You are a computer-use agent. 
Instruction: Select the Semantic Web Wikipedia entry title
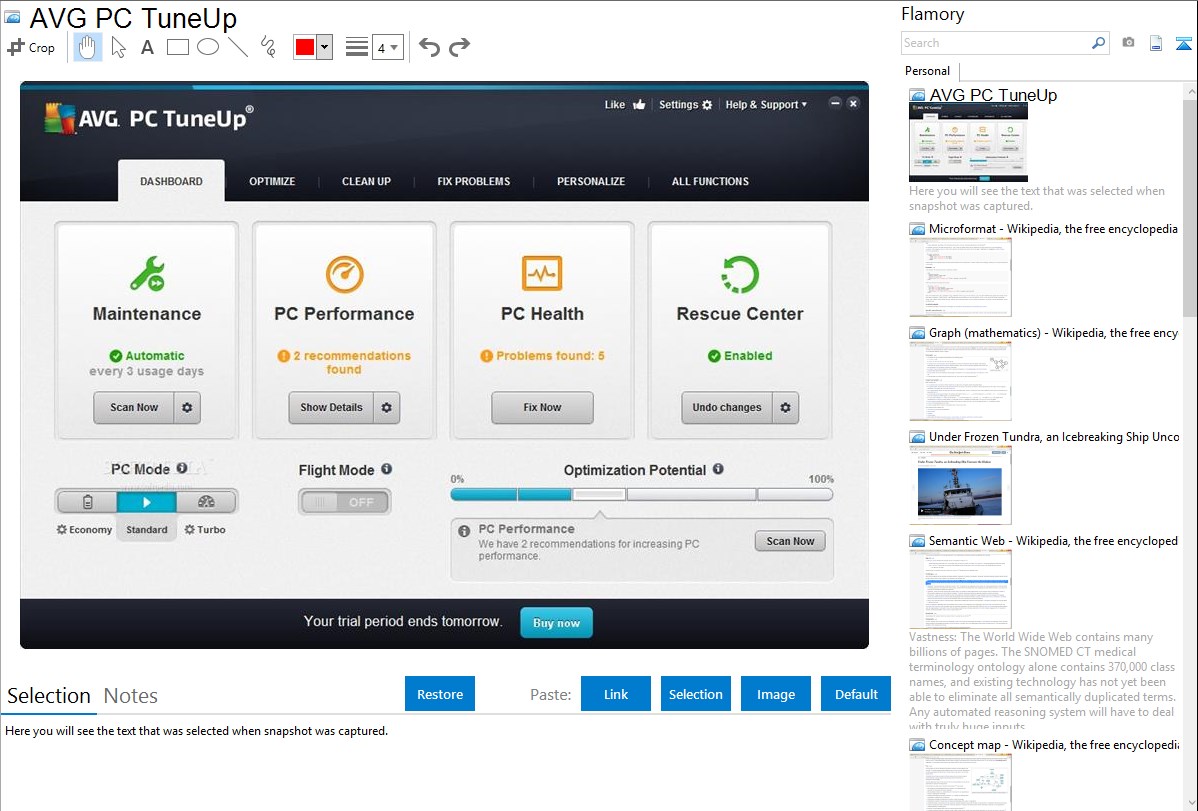point(1053,541)
